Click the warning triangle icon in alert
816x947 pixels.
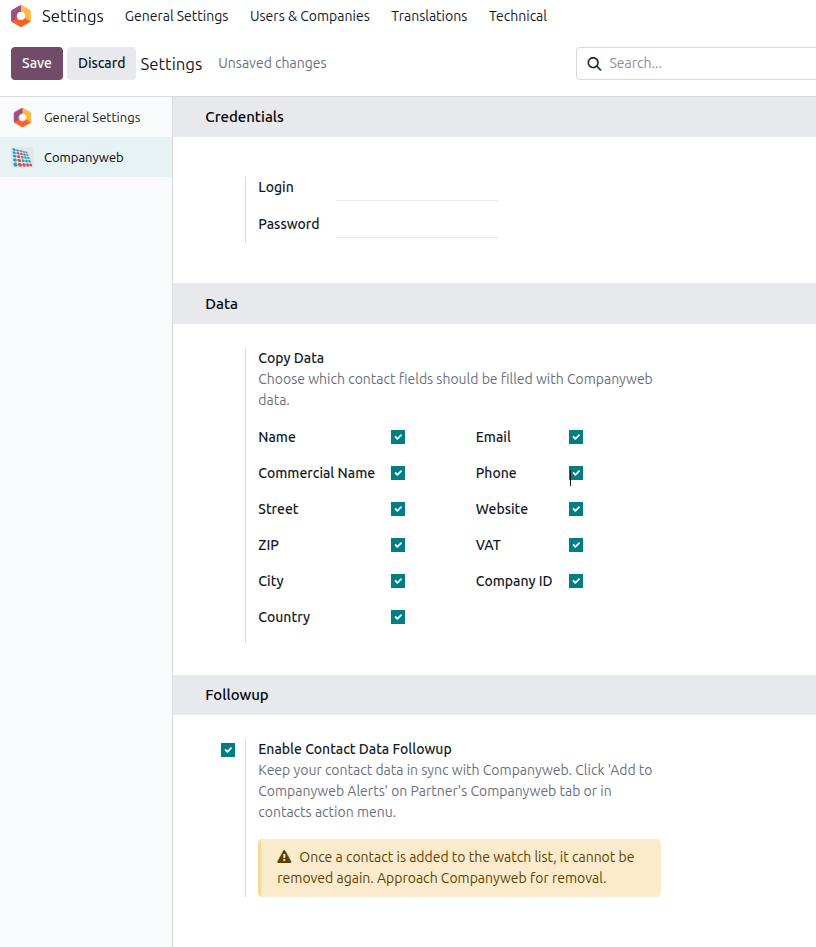coord(284,857)
